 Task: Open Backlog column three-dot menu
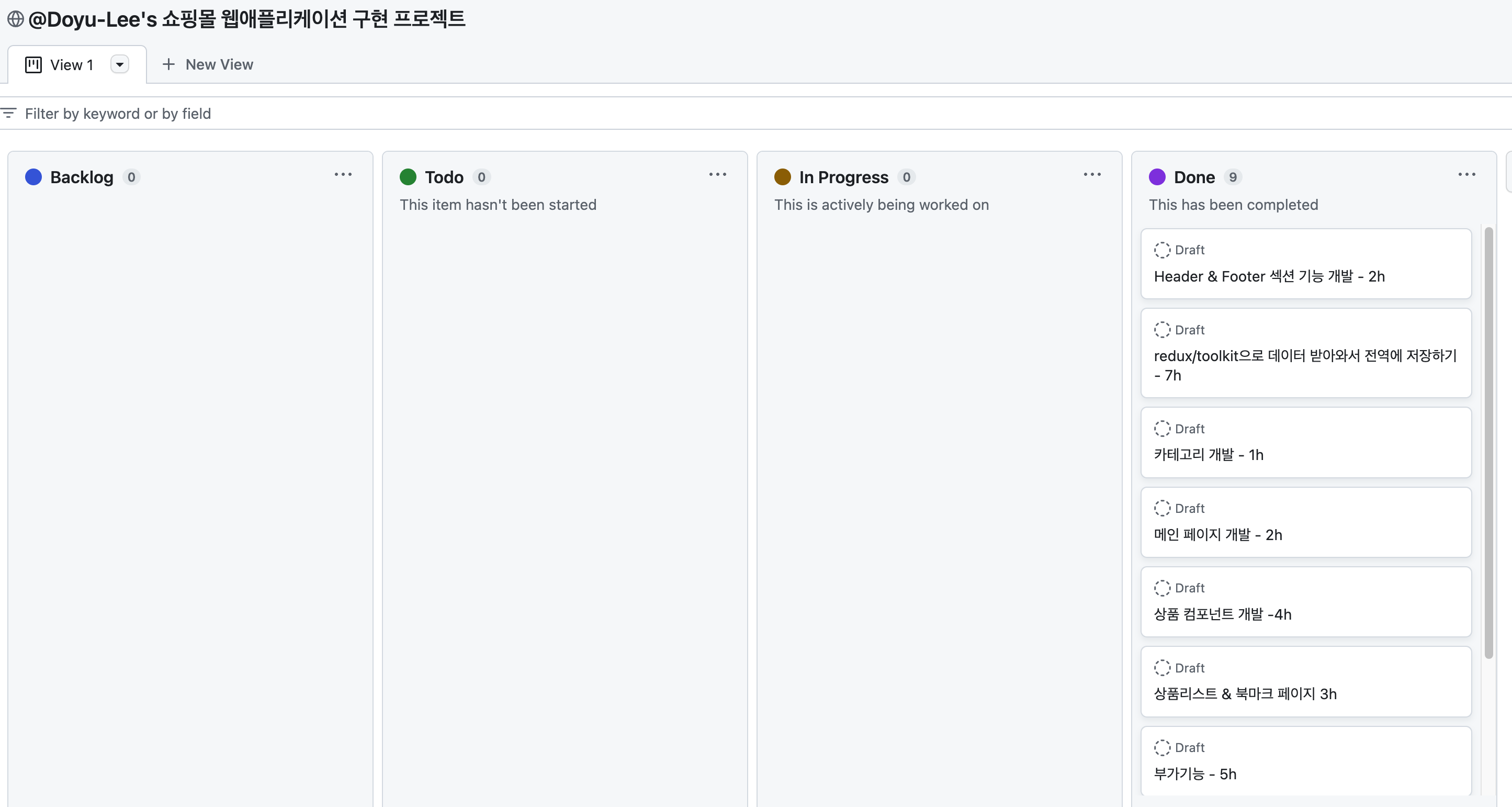tap(343, 175)
